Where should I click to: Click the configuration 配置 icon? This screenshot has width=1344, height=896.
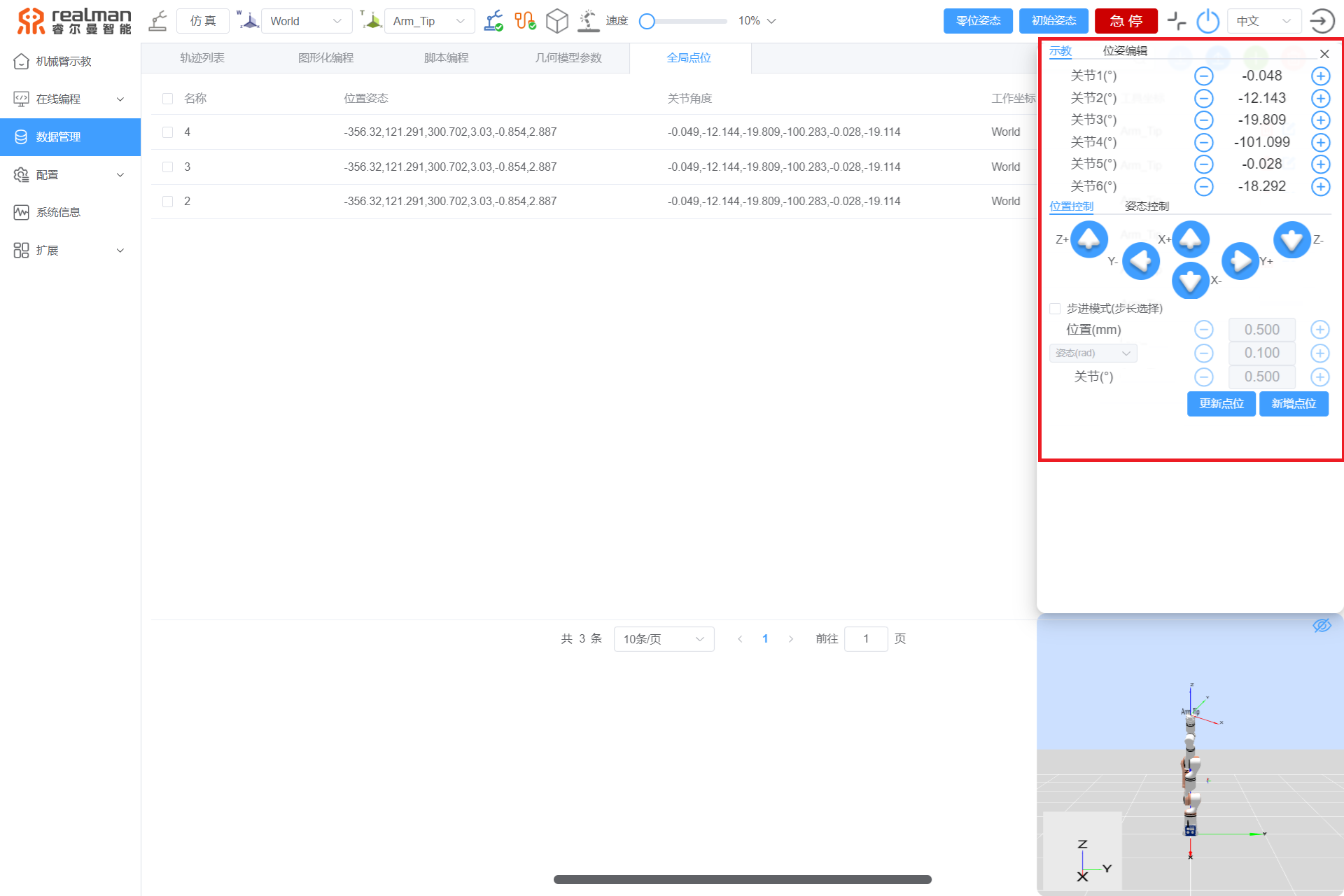pyautogui.click(x=21, y=174)
